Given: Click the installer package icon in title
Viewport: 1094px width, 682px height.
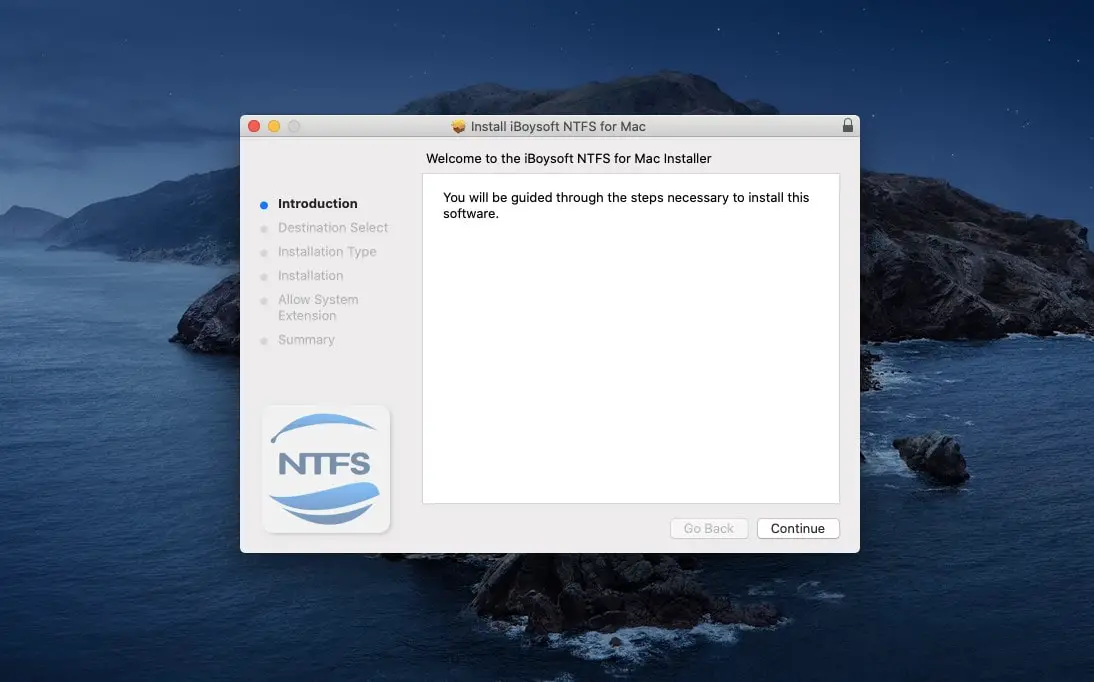Looking at the screenshot, I should tap(458, 126).
